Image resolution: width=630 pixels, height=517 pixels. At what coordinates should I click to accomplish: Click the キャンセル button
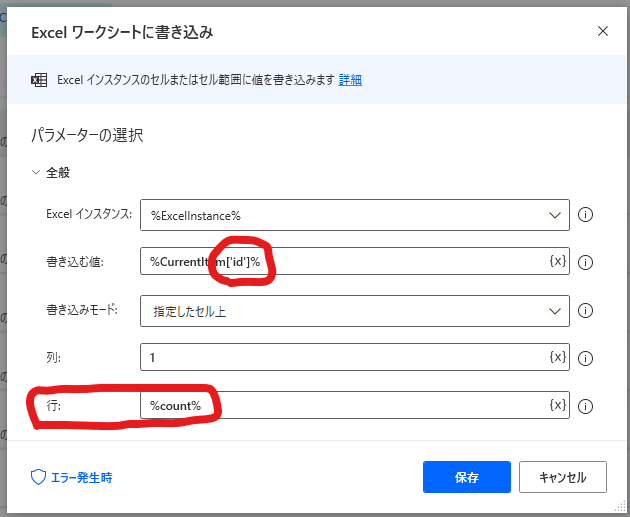(x=562, y=477)
